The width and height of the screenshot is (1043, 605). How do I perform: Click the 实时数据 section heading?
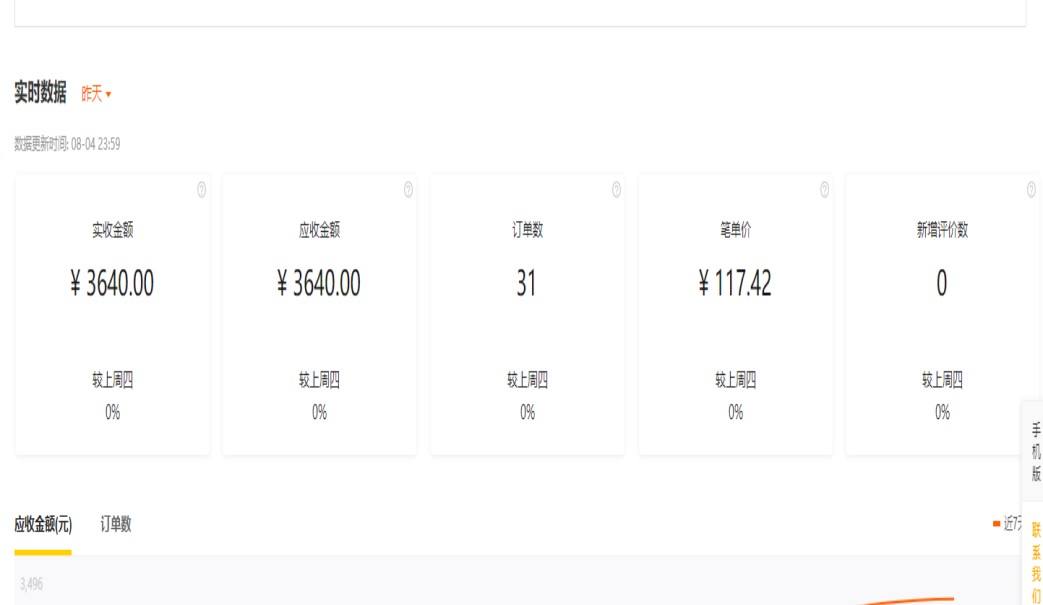coord(40,93)
